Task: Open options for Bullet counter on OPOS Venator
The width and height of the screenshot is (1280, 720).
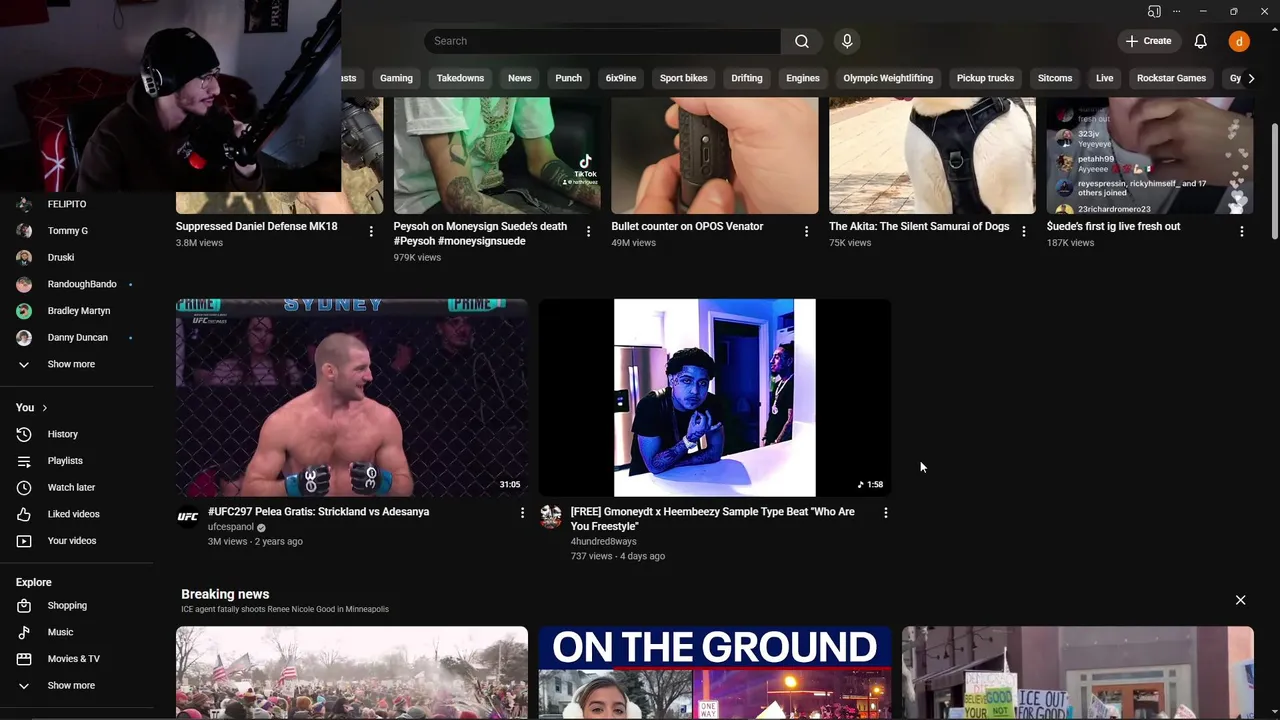Action: pyautogui.click(x=806, y=231)
